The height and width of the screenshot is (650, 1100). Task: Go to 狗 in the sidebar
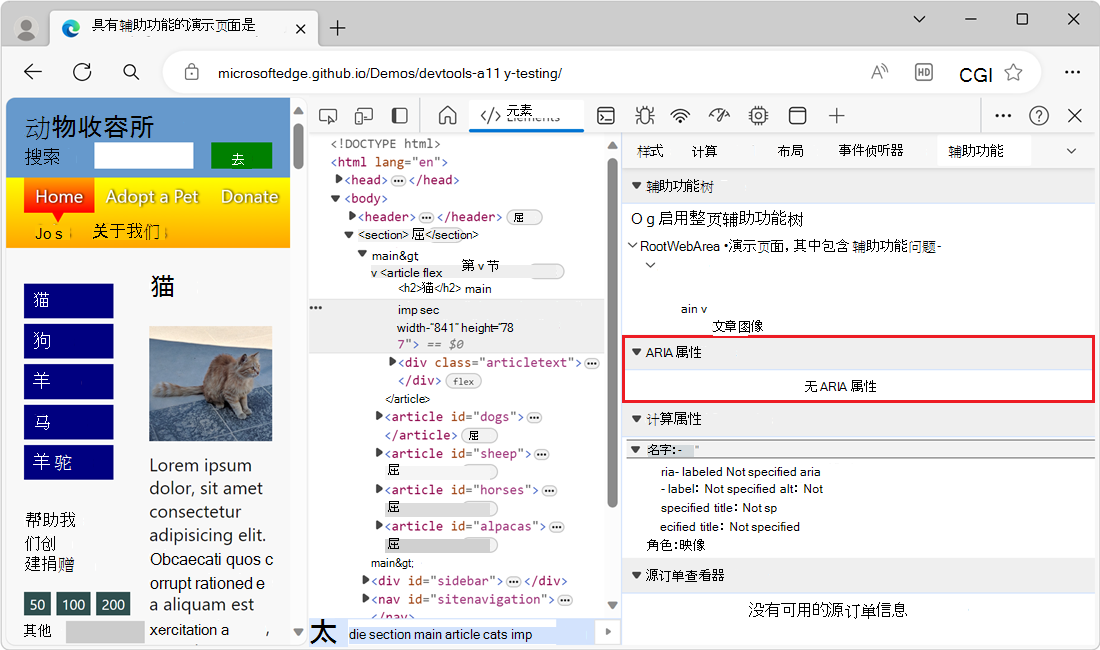tap(69, 341)
